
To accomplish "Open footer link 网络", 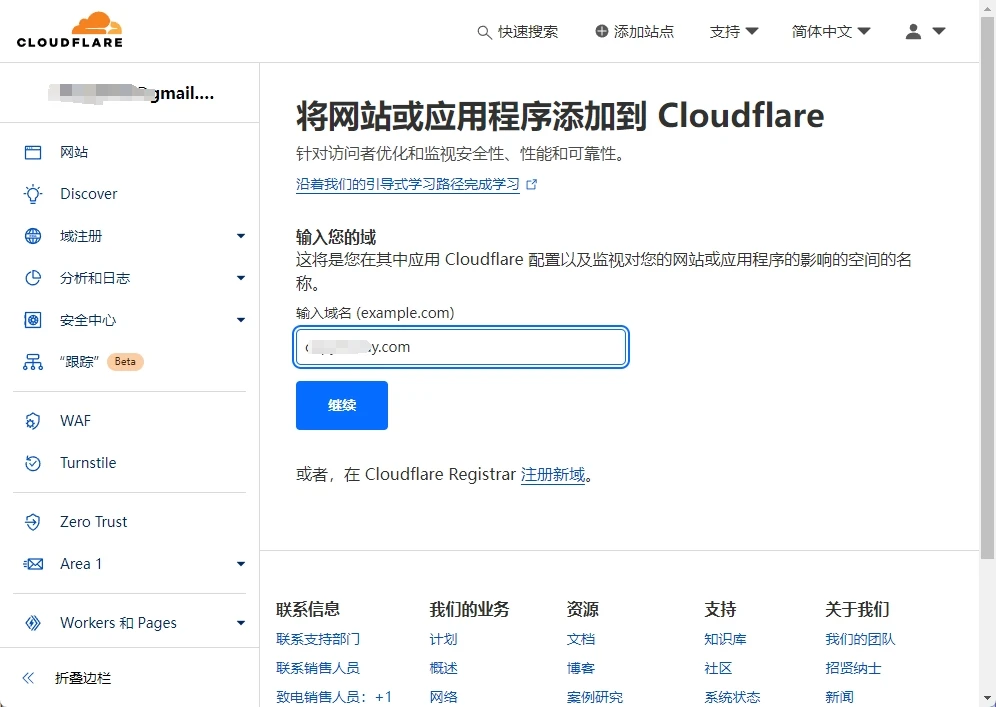I will [x=443, y=697].
